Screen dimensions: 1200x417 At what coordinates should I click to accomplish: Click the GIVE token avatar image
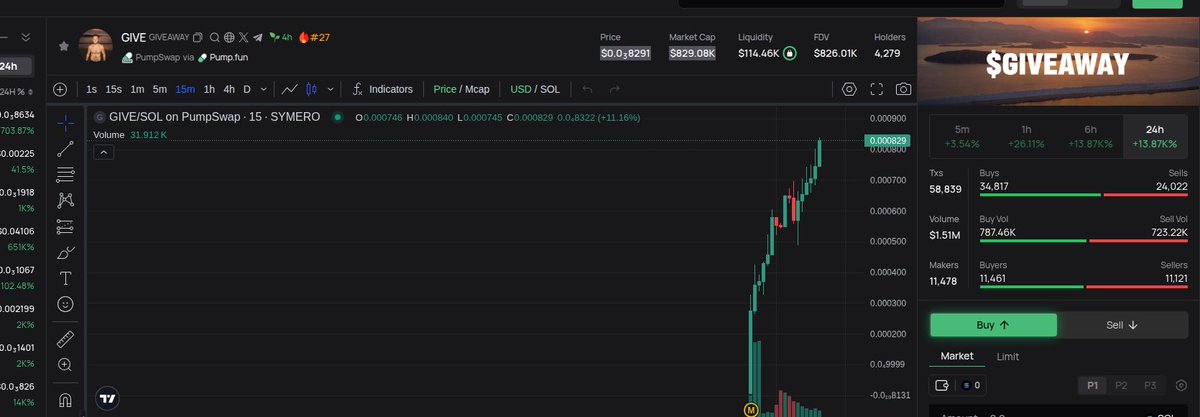95,47
